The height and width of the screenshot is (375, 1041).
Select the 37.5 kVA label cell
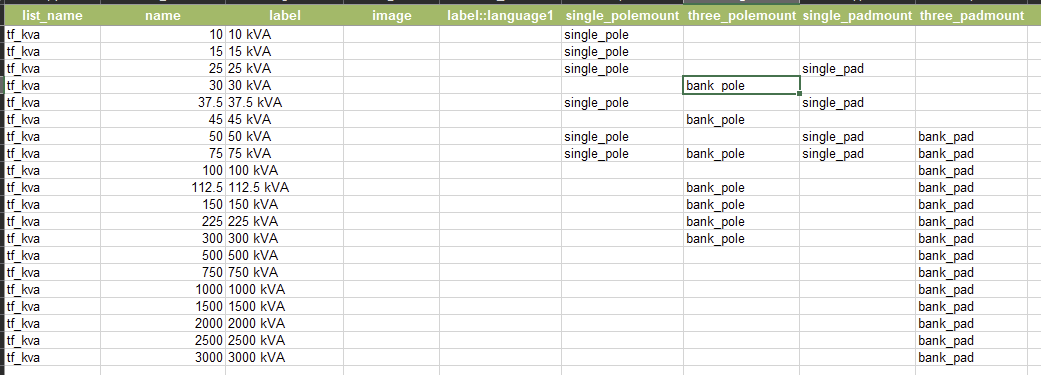click(x=285, y=103)
